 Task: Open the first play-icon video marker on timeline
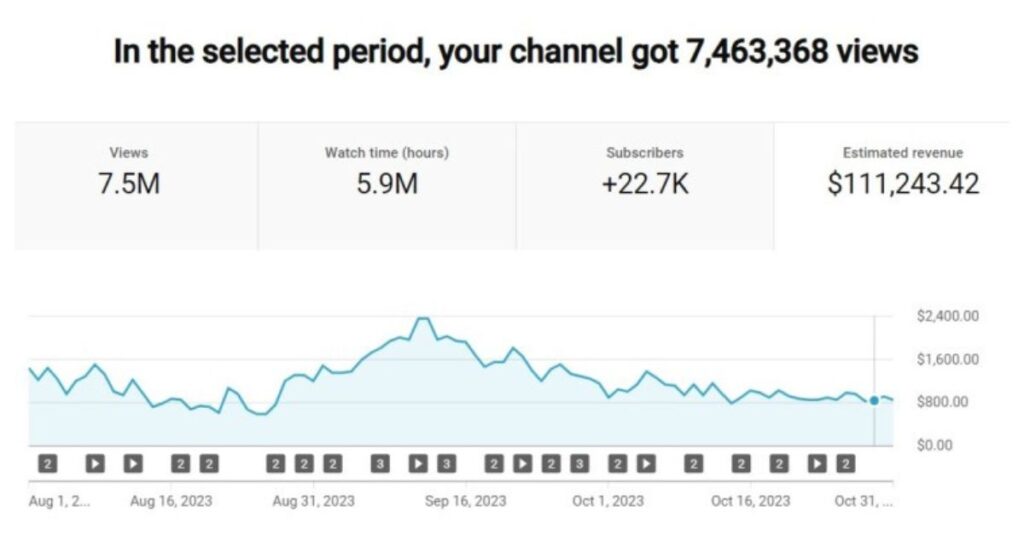coord(95,464)
